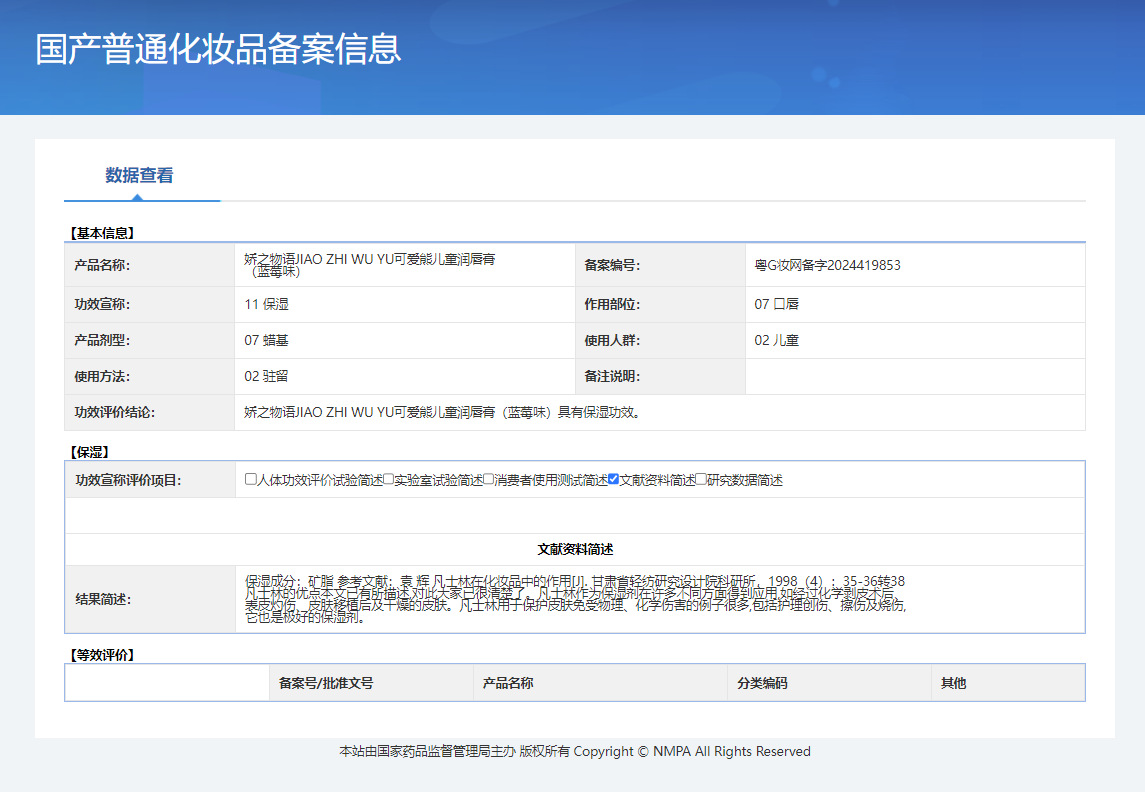This screenshot has width=1145, height=792.
Task: Click the 07 蜡基 product form value
Action: 266,340
